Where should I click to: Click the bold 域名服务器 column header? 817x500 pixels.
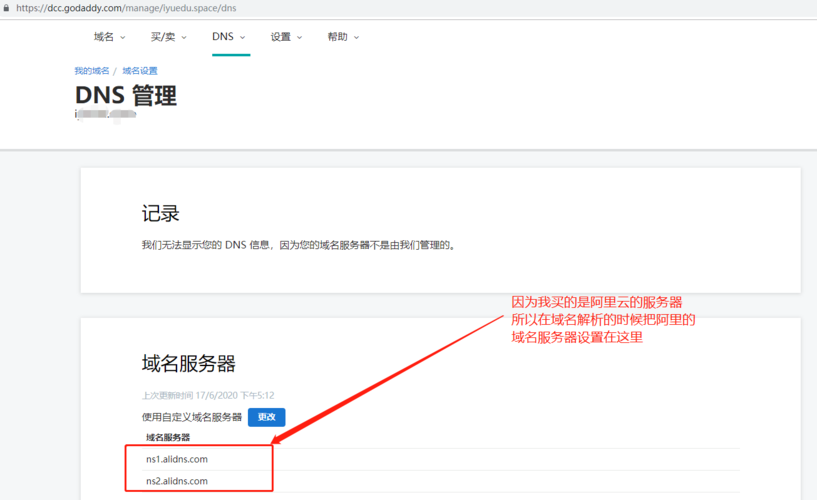(x=168, y=438)
